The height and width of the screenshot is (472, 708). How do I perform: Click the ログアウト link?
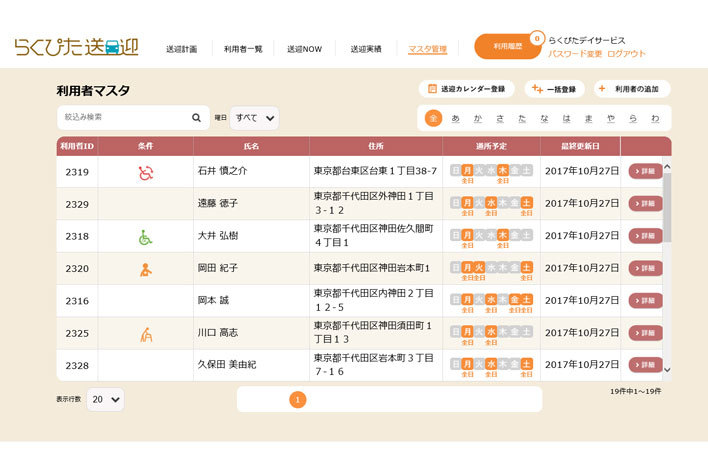[626, 54]
